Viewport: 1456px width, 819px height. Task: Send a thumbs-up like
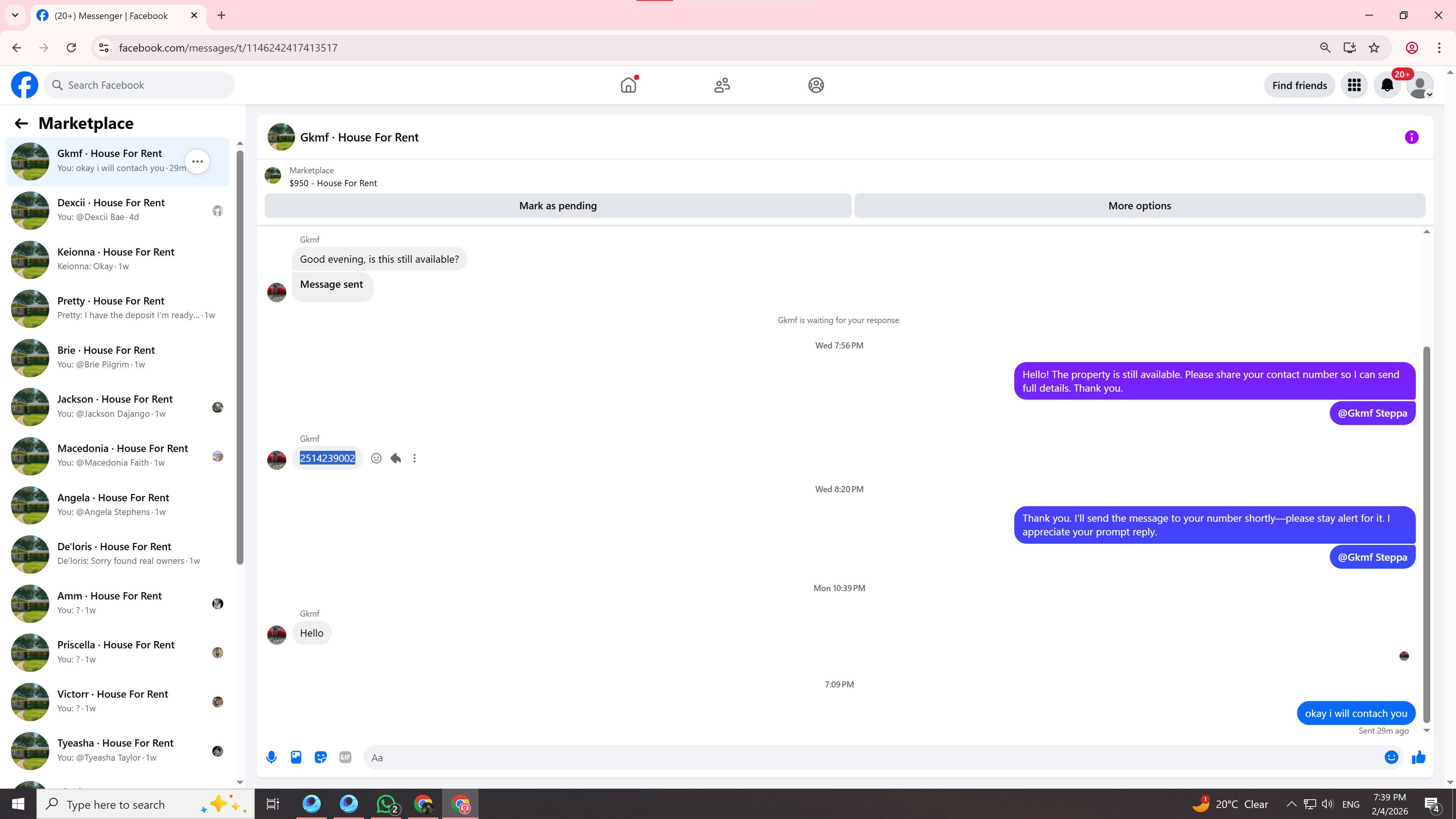pyautogui.click(x=1419, y=758)
